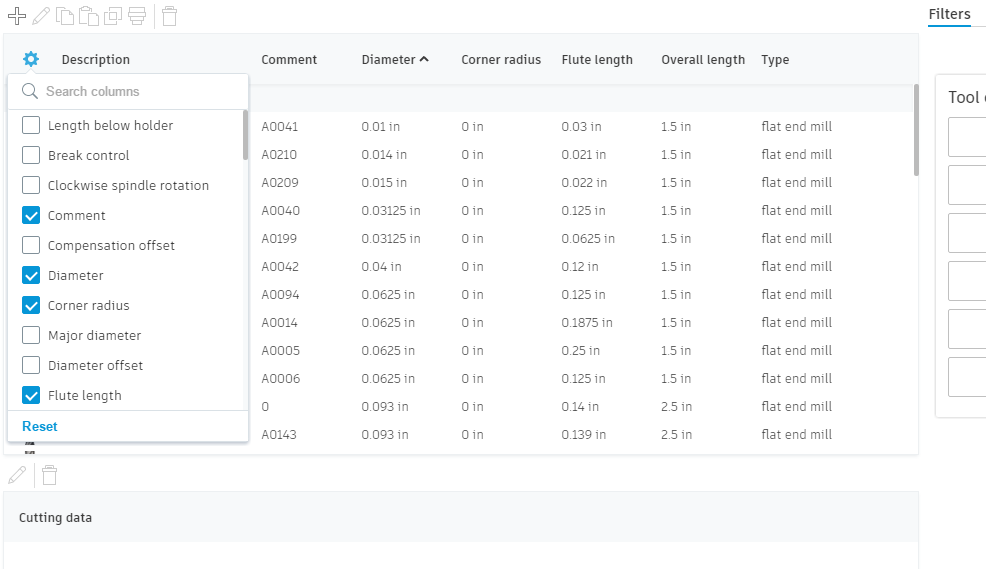Sort by the Flute length column header

point(597,60)
